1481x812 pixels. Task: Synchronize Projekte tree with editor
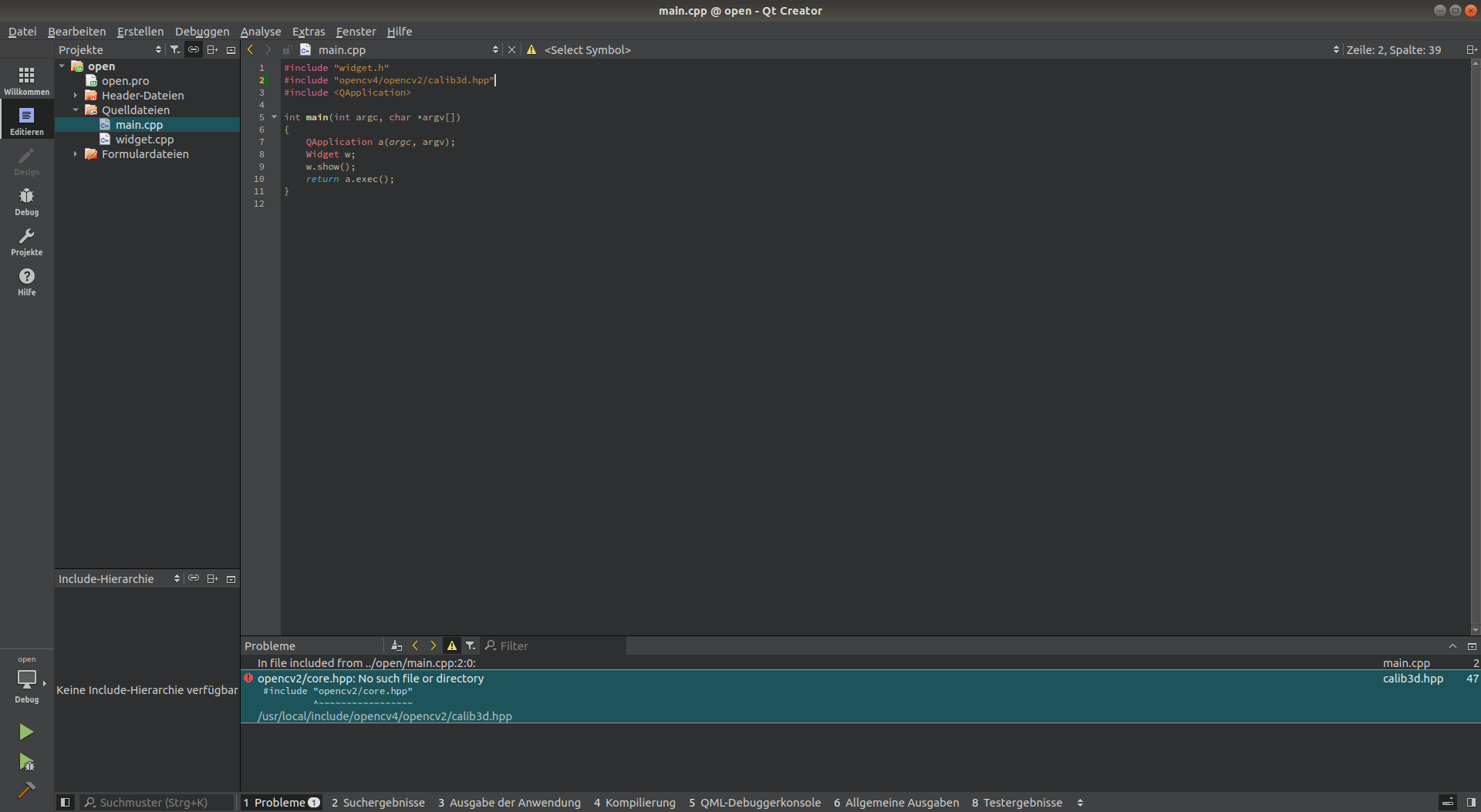coord(194,49)
